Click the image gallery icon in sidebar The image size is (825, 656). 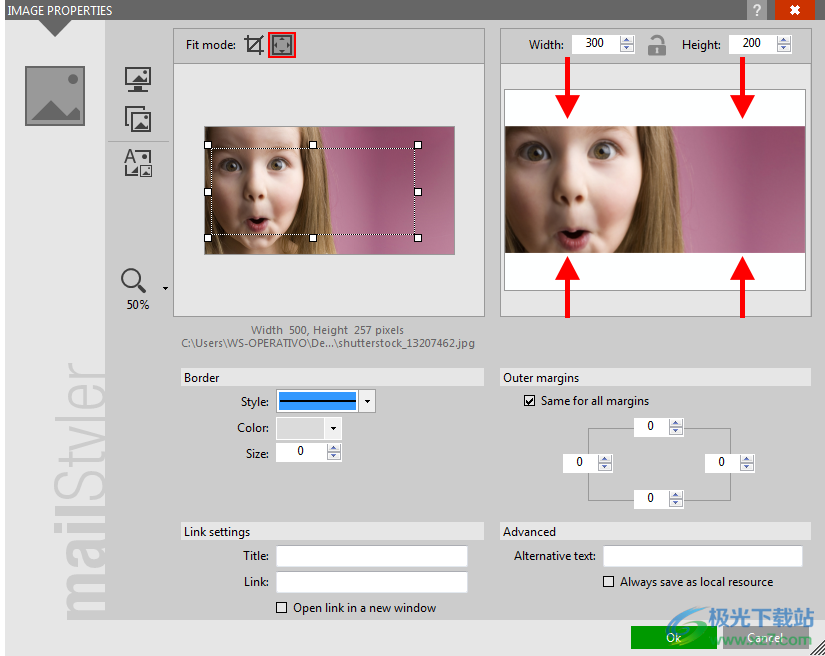[x=137, y=119]
